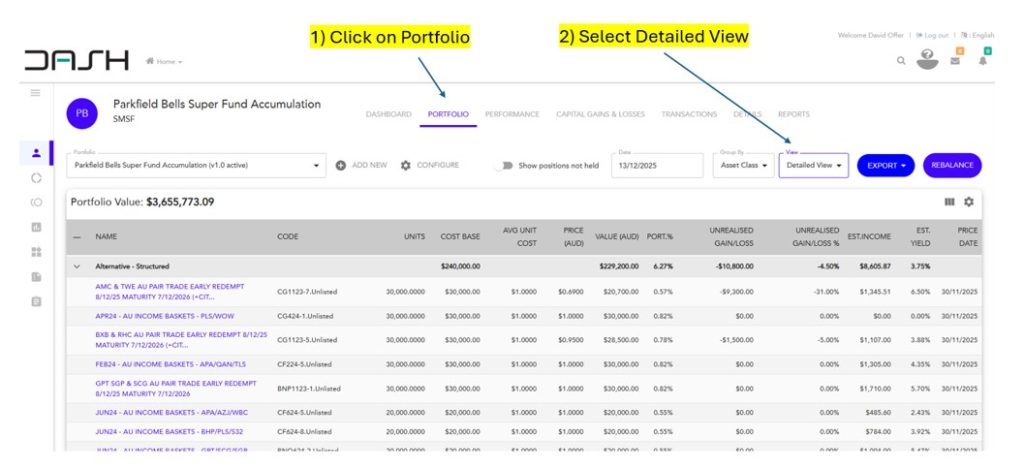Select the person icon in the sidebar

coord(36,153)
